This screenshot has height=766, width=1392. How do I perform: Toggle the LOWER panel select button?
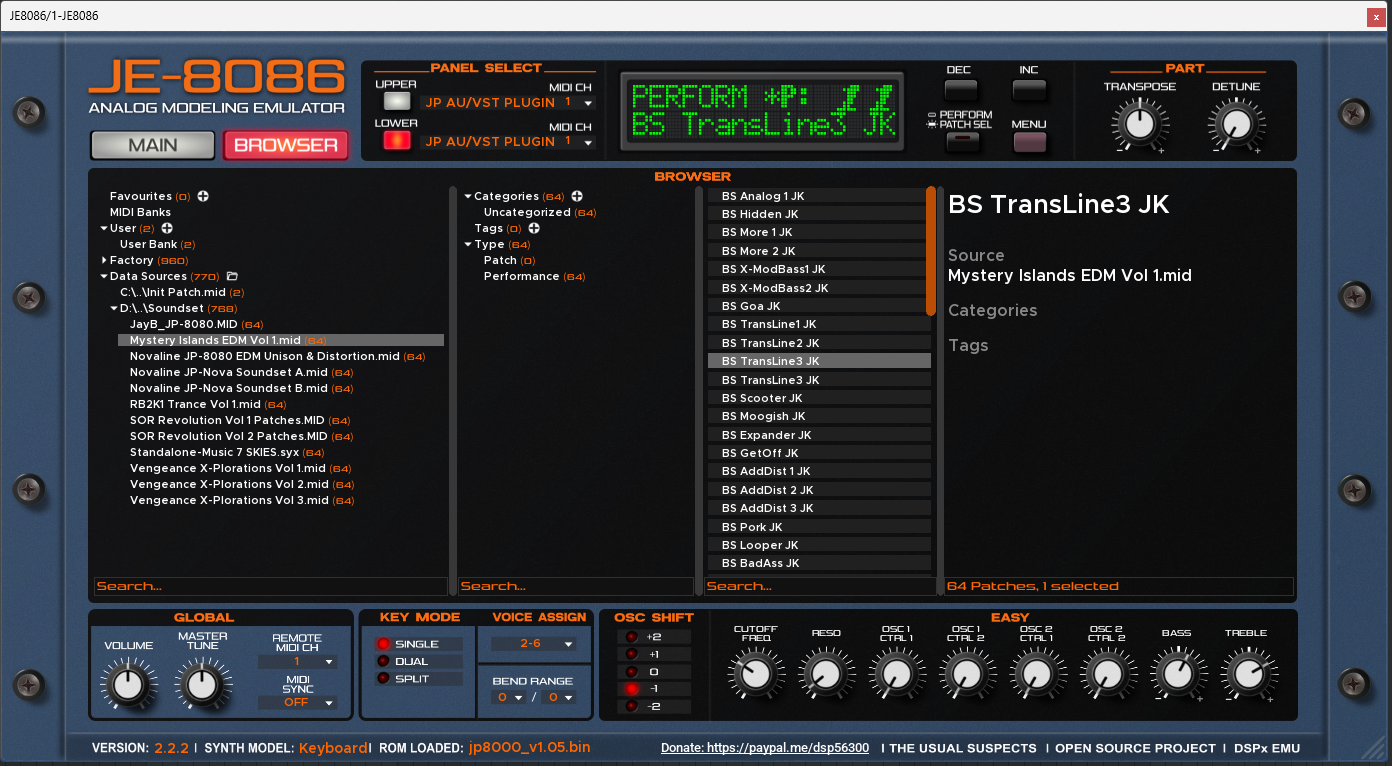coord(397,140)
